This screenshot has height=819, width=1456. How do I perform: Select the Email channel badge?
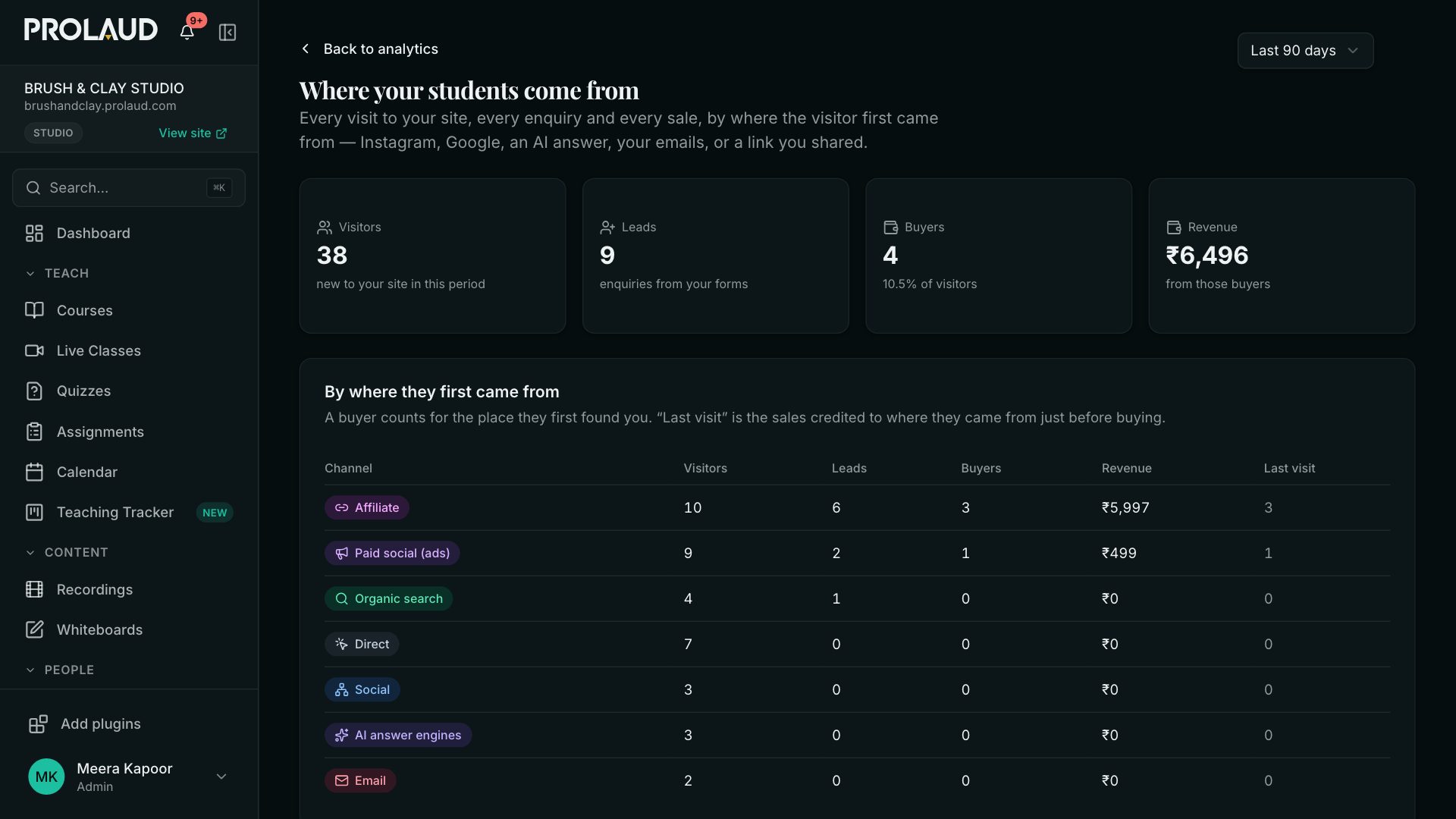(x=360, y=780)
